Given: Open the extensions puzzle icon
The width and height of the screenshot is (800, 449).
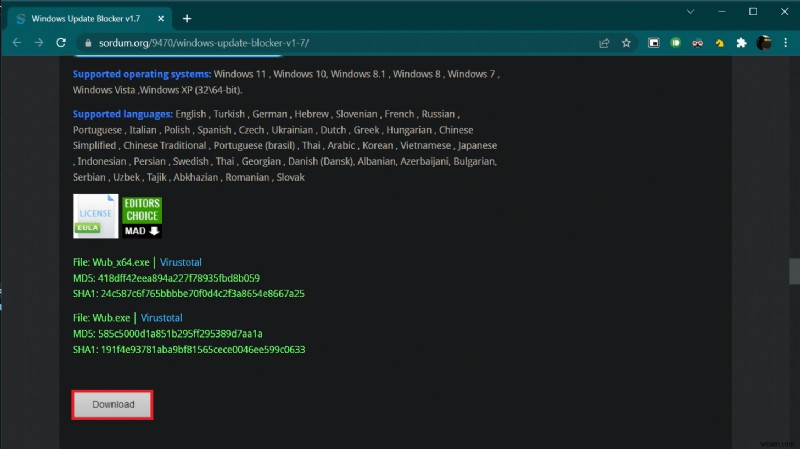Looking at the screenshot, I should 741,43.
